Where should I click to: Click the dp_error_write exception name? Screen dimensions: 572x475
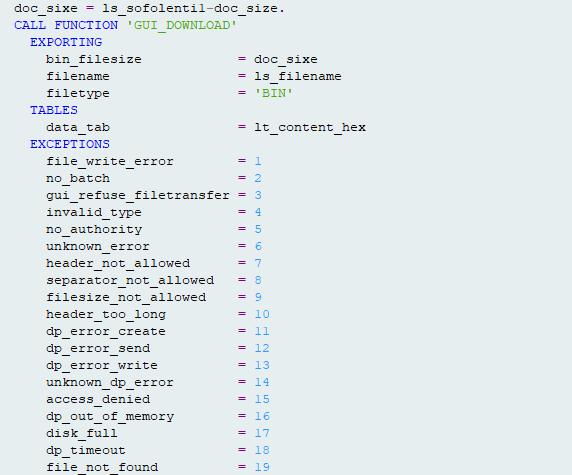coord(102,365)
